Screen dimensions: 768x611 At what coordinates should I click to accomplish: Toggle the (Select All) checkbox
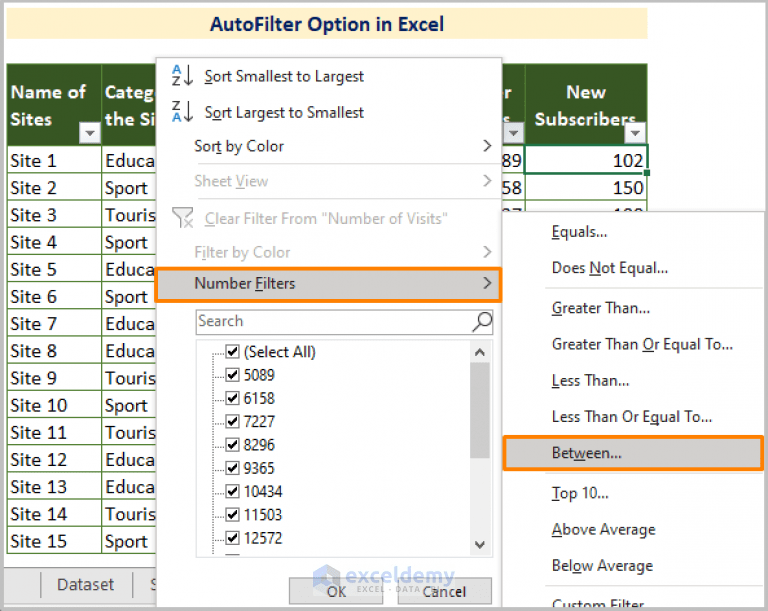pos(232,351)
